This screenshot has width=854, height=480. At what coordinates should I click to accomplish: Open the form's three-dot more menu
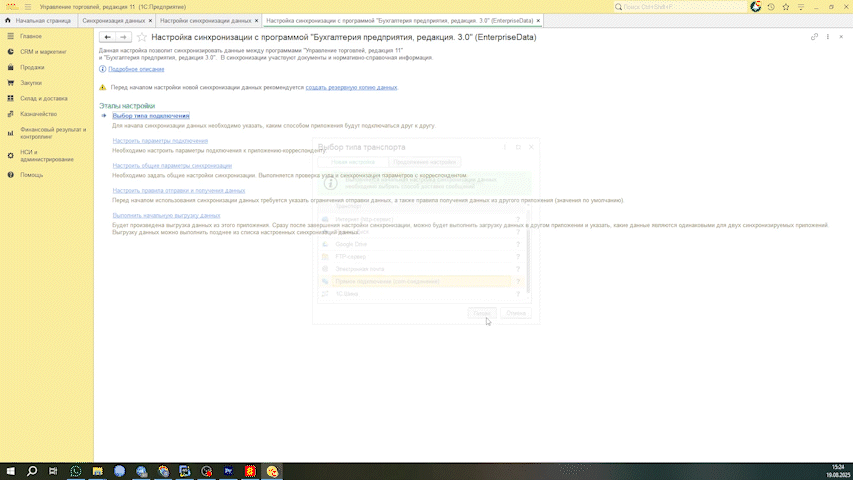click(x=828, y=37)
